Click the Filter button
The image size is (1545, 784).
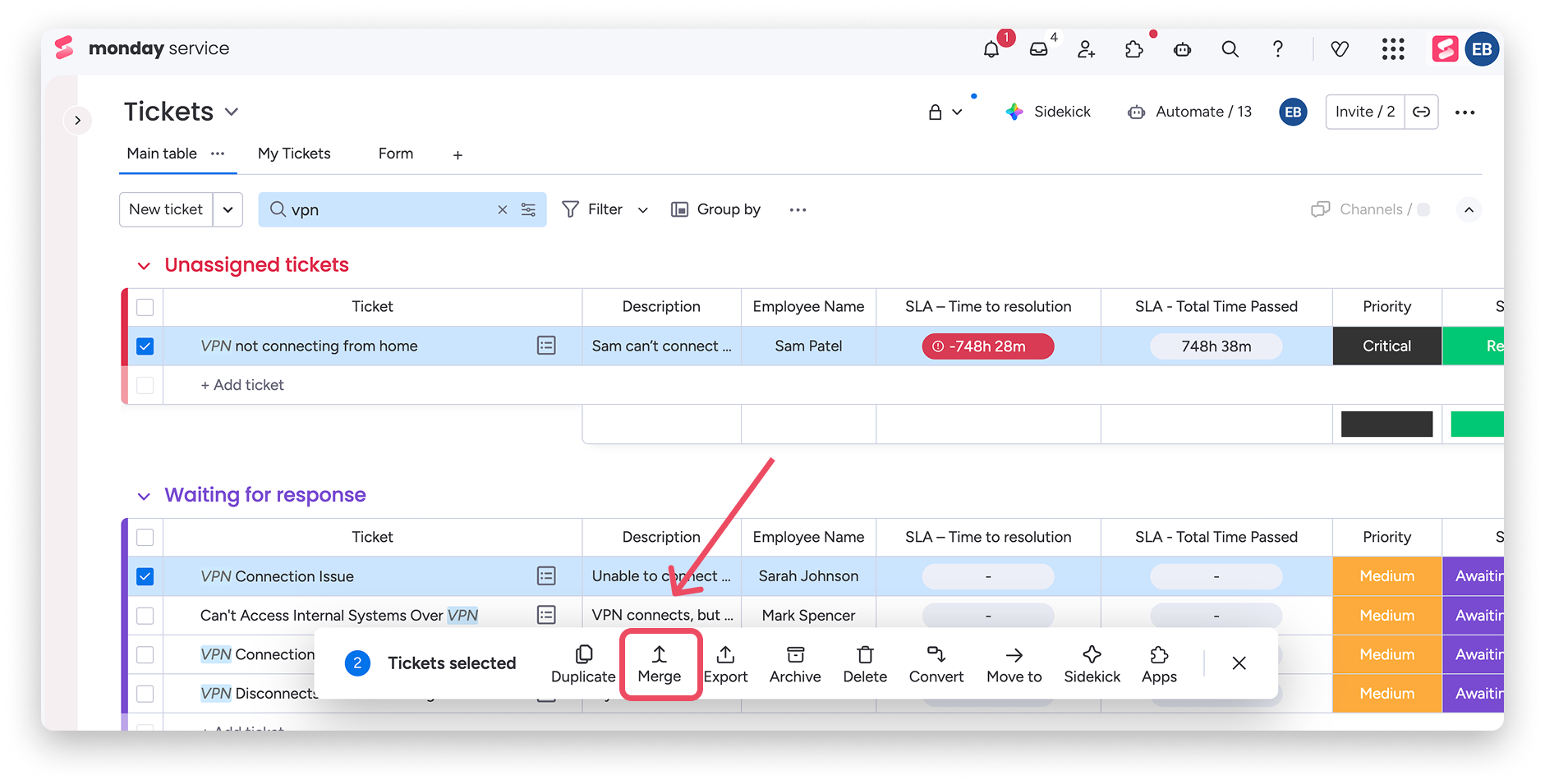pyautogui.click(x=592, y=209)
